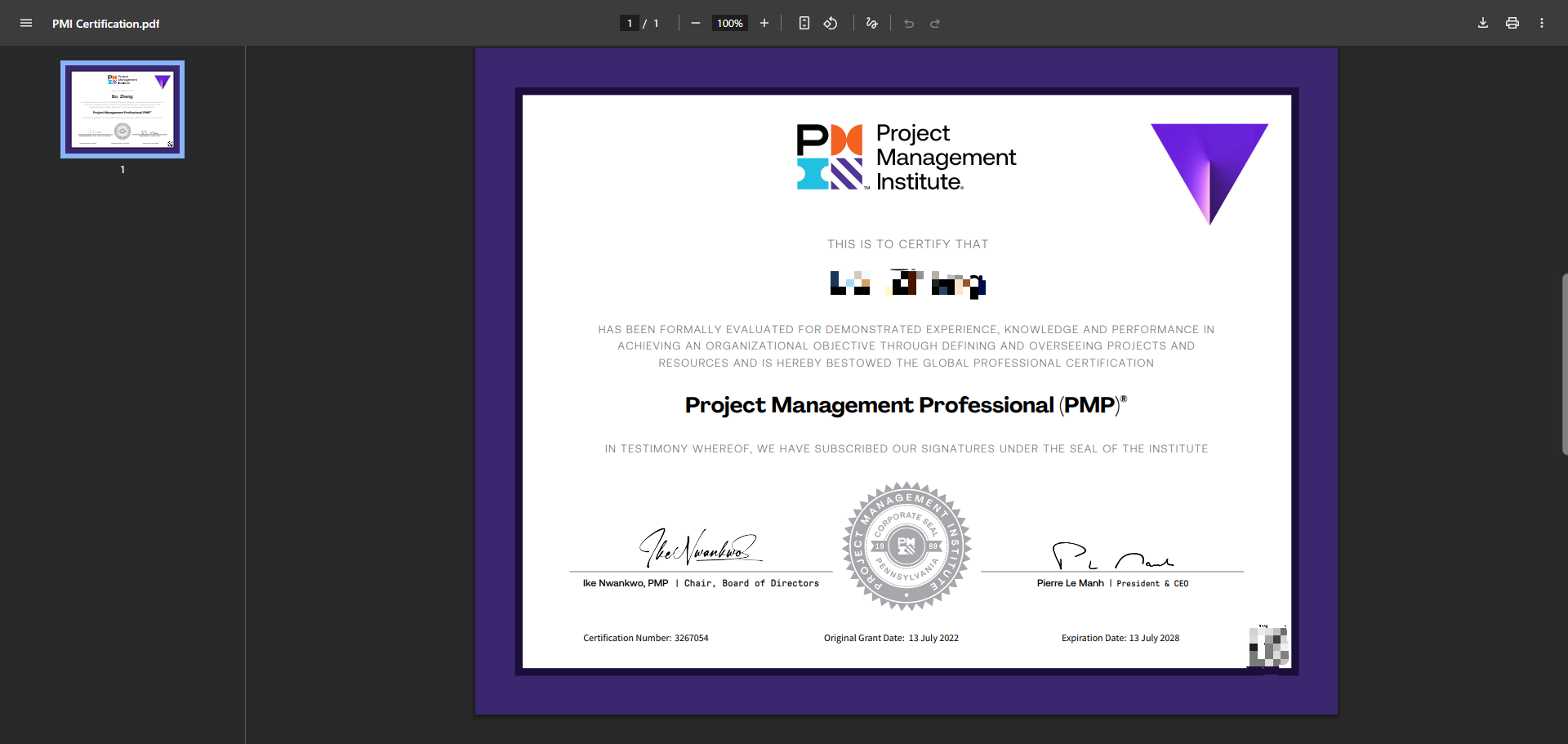Click the Ike Nwankwo, PMP name

(x=626, y=583)
